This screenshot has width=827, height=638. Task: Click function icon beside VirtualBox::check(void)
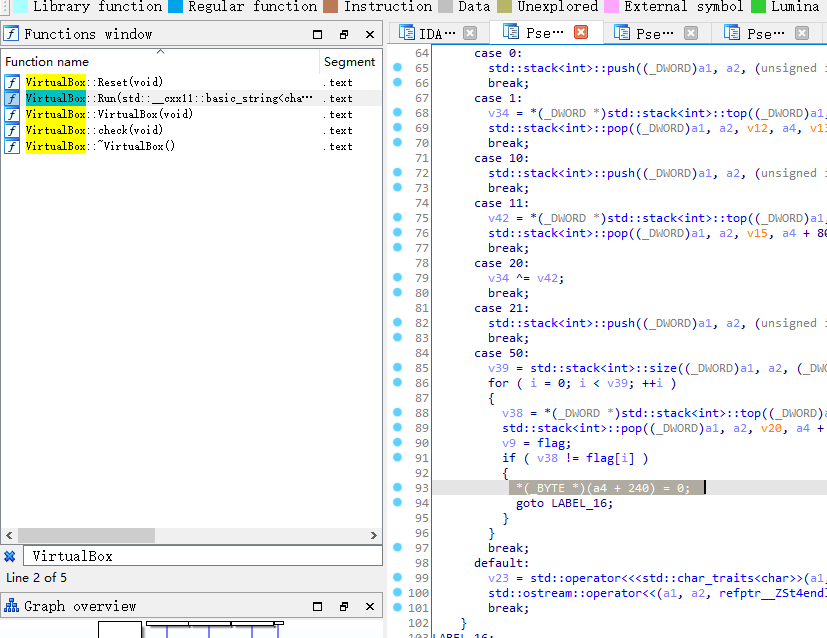(12, 130)
